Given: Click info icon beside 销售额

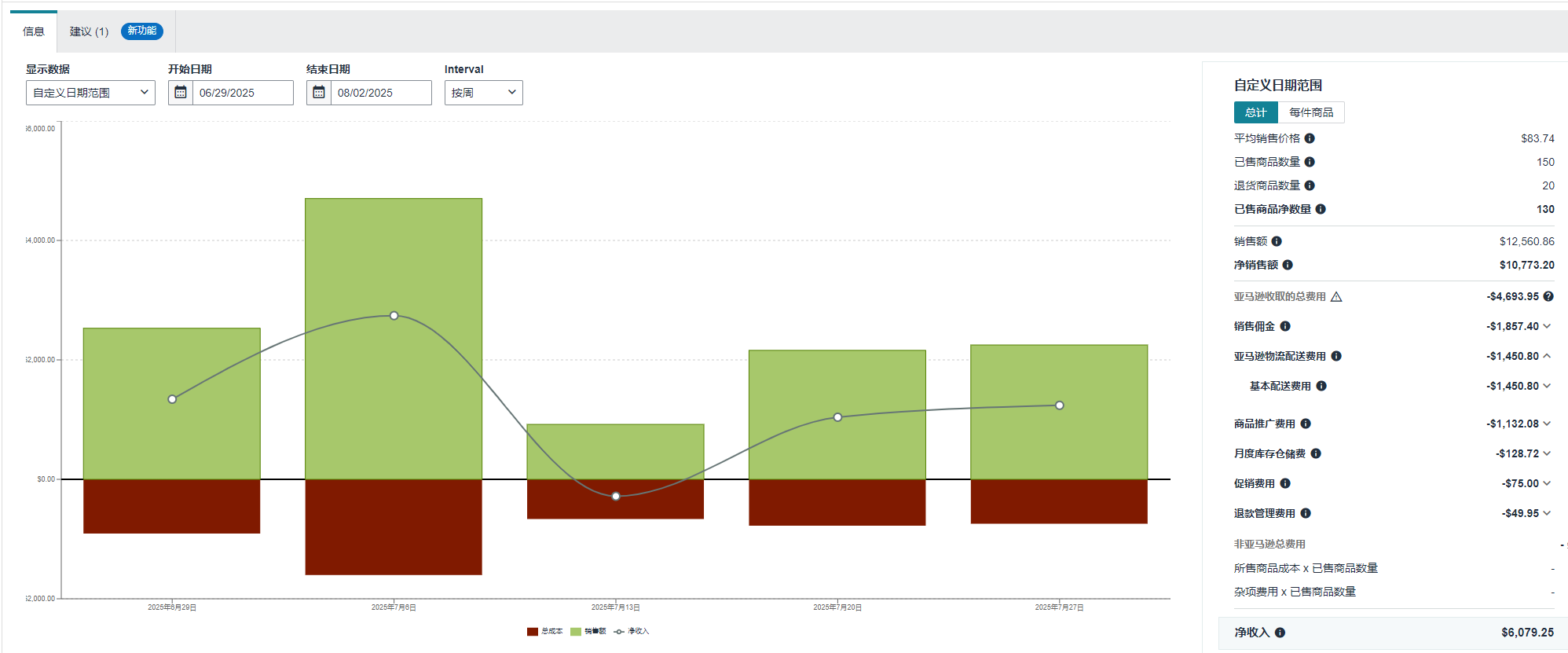Looking at the screenshot, I should (x=1277, y=241).
